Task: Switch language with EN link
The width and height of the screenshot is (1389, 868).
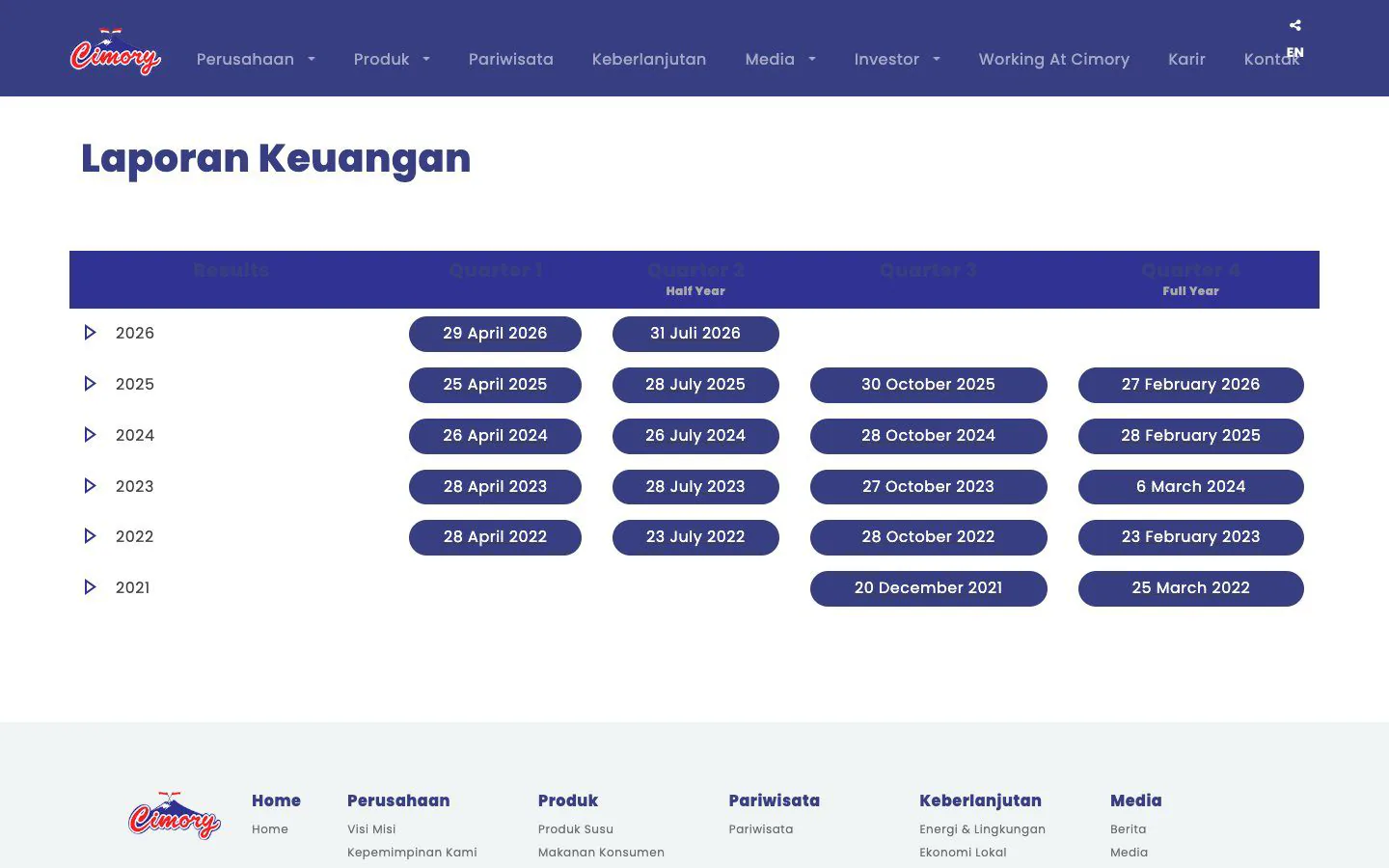Action: click(1294, 53)
